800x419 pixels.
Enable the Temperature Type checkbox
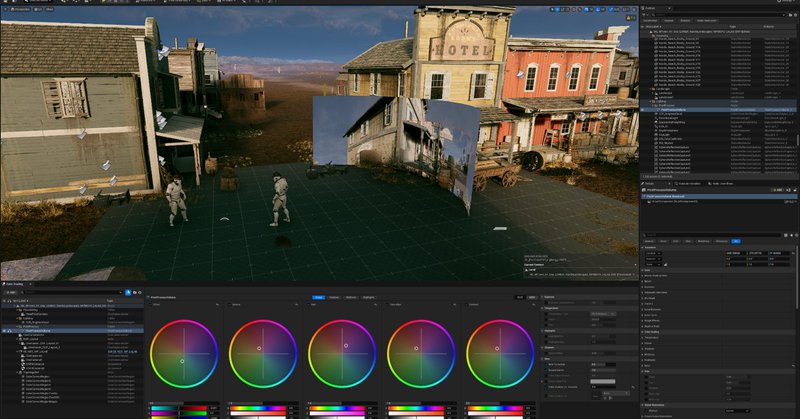[546, 314]
